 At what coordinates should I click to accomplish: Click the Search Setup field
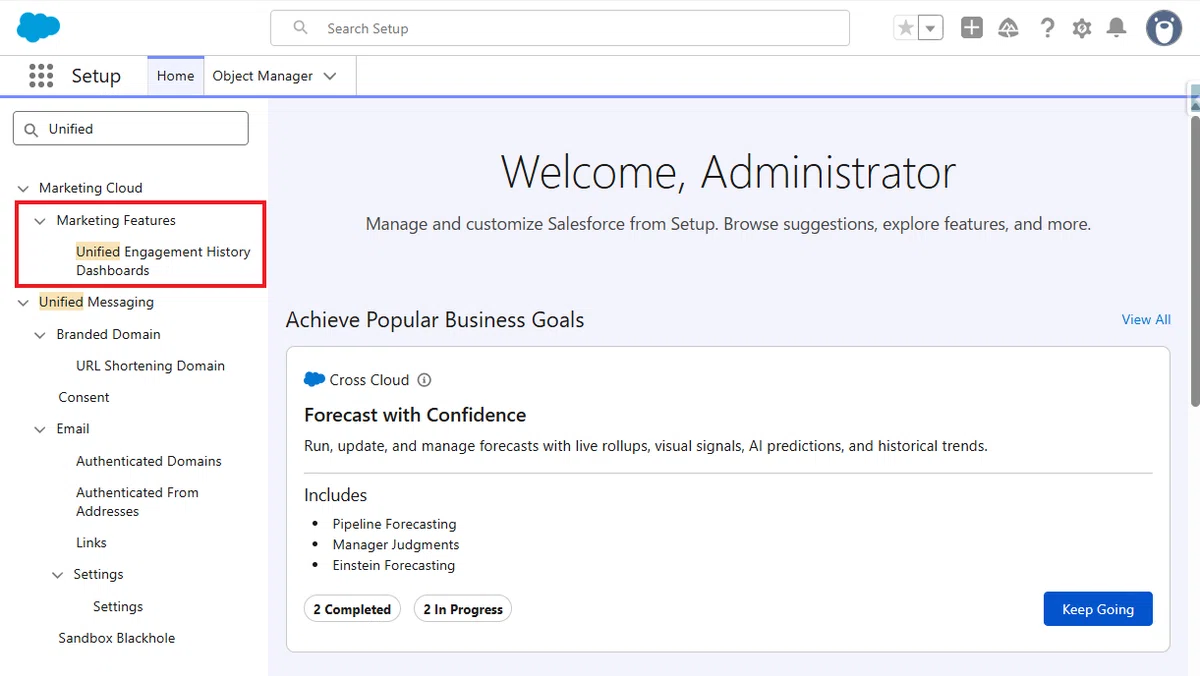tap(560, 28)
